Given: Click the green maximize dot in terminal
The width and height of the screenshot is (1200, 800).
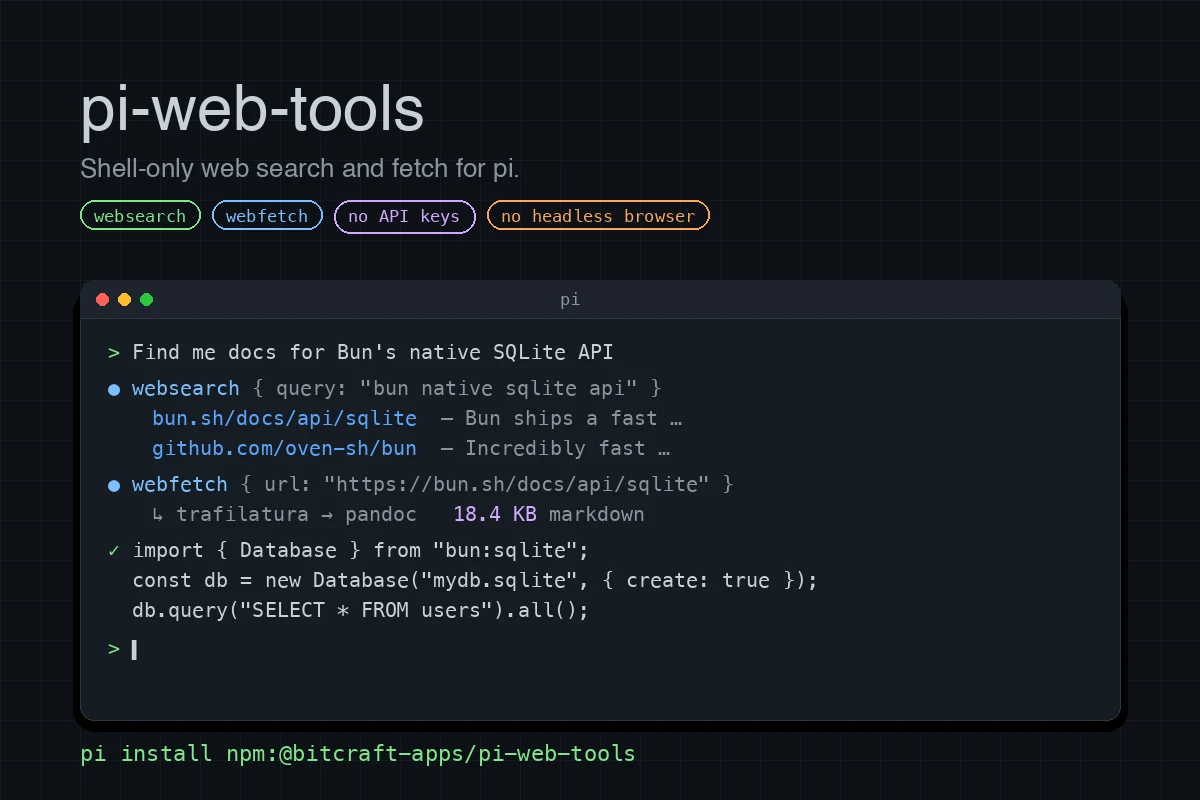Looking at the screenshot, I should [146, 299].
